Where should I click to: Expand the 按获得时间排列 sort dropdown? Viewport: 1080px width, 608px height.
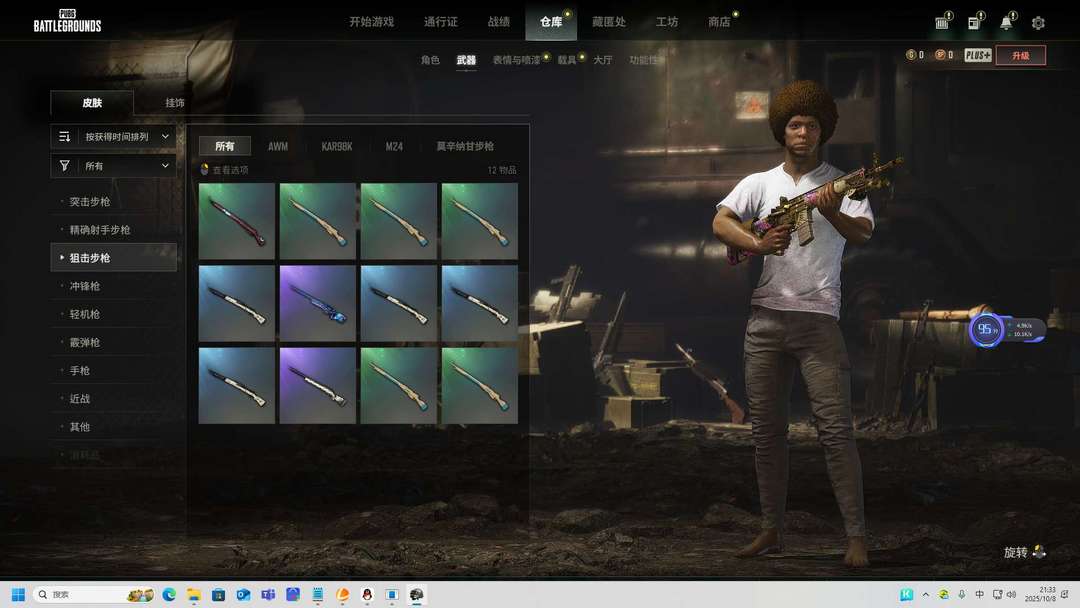point(114,136)
